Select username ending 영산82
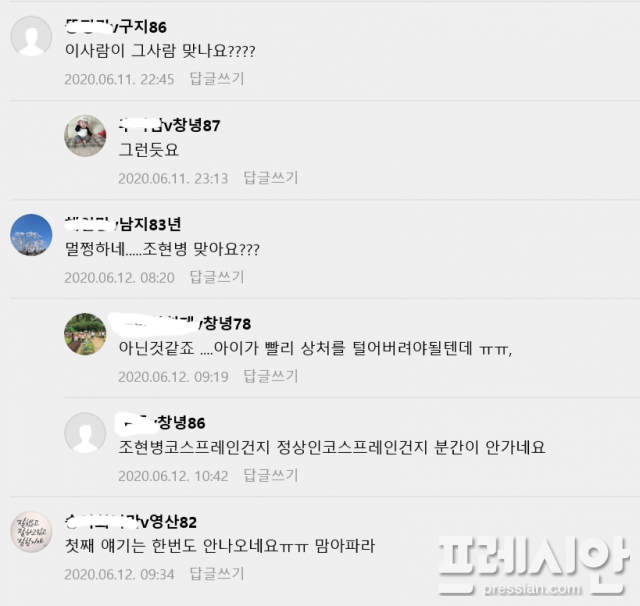This screenshot has width=640, height=606. click(x=131, y=522)
